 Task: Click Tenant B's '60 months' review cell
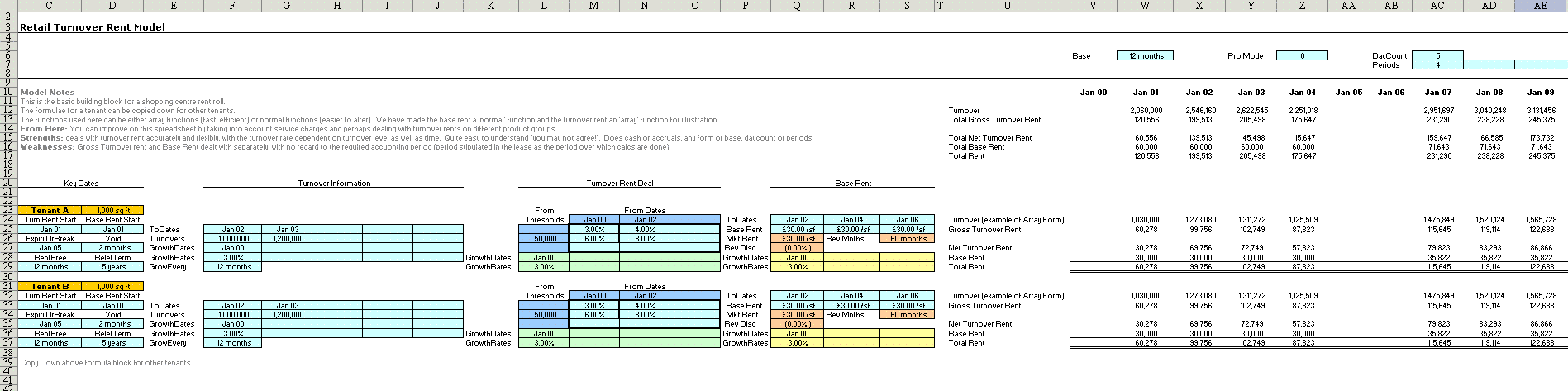click(908, 314)
